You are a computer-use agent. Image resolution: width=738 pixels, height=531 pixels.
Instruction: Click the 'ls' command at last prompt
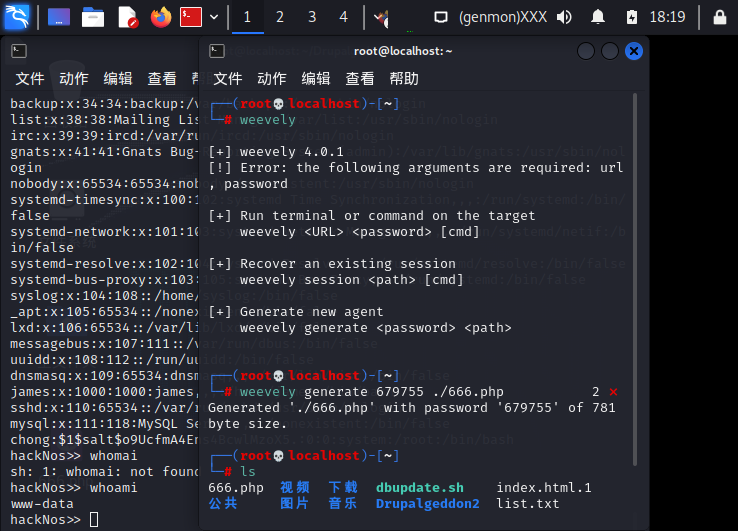pos(248,472)
